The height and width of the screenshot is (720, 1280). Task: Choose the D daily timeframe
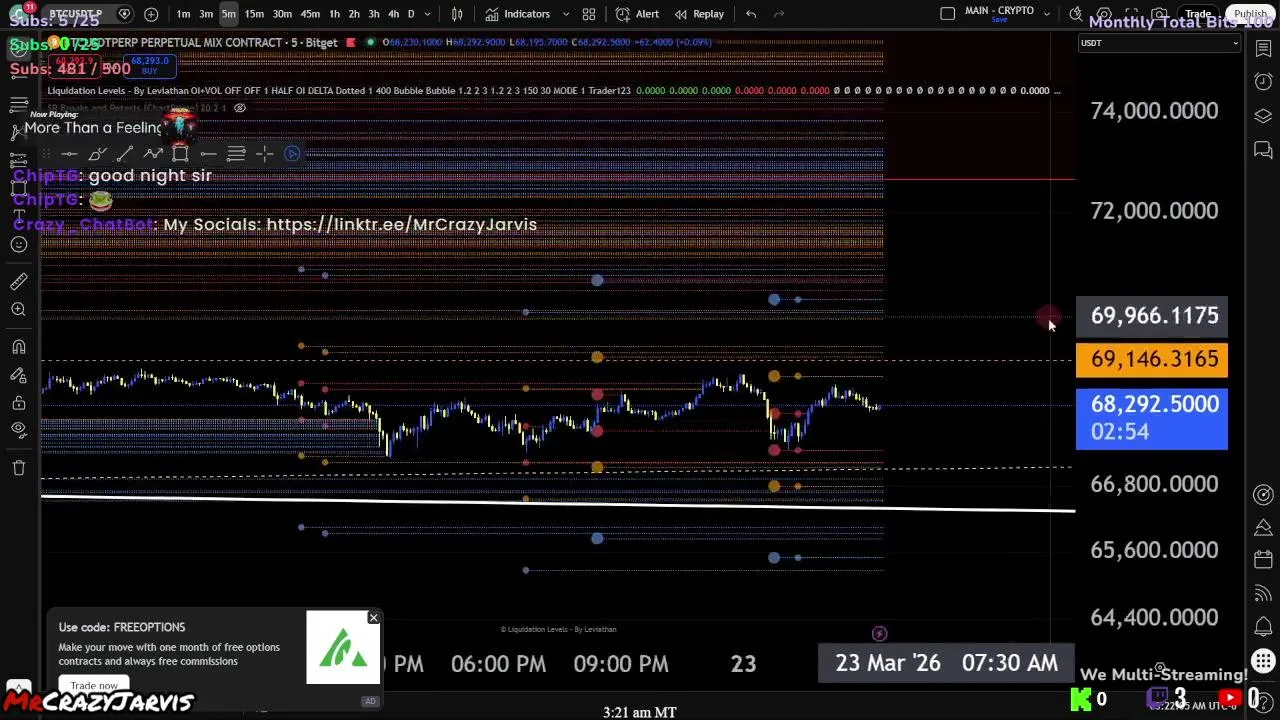pos(411,14)
